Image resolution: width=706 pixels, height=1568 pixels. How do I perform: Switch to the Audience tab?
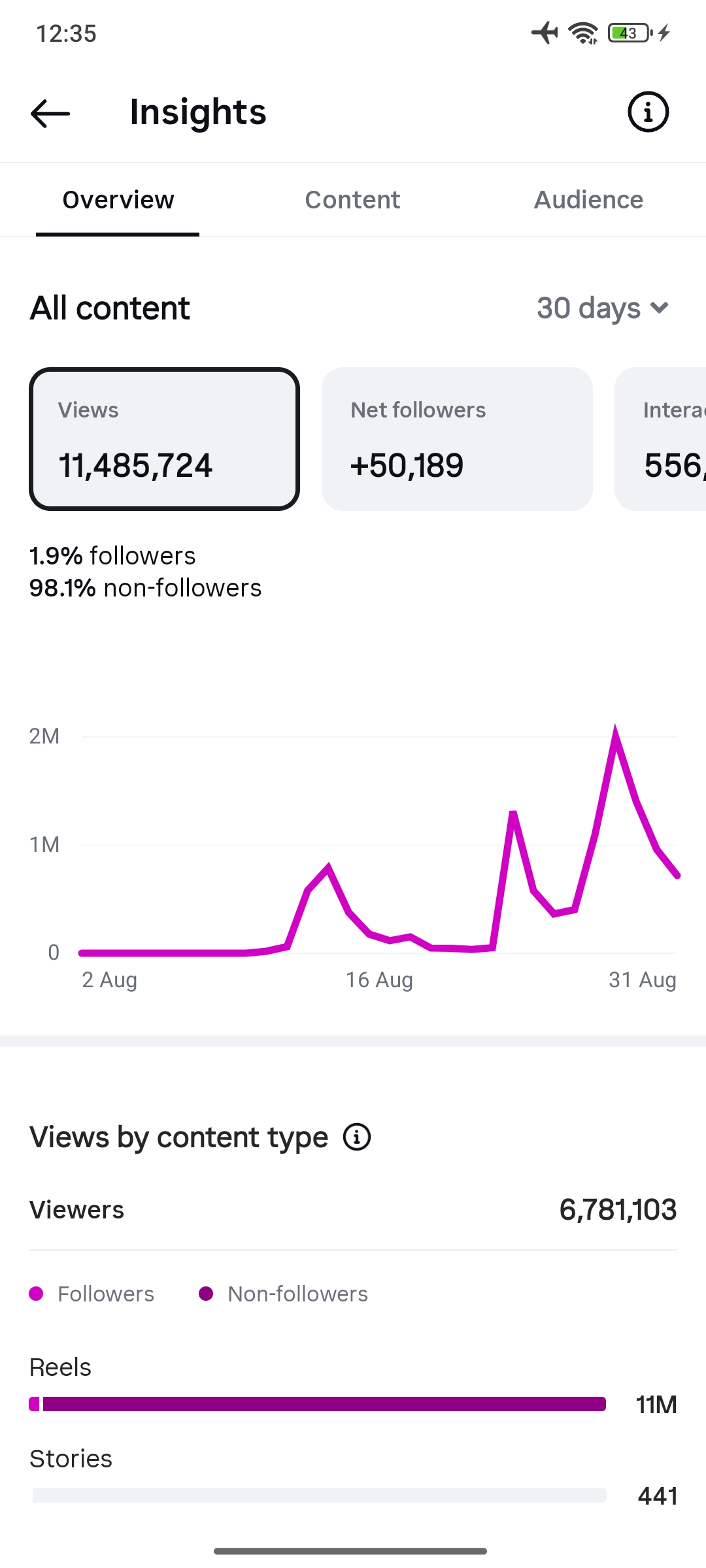(x=588, y=200)
